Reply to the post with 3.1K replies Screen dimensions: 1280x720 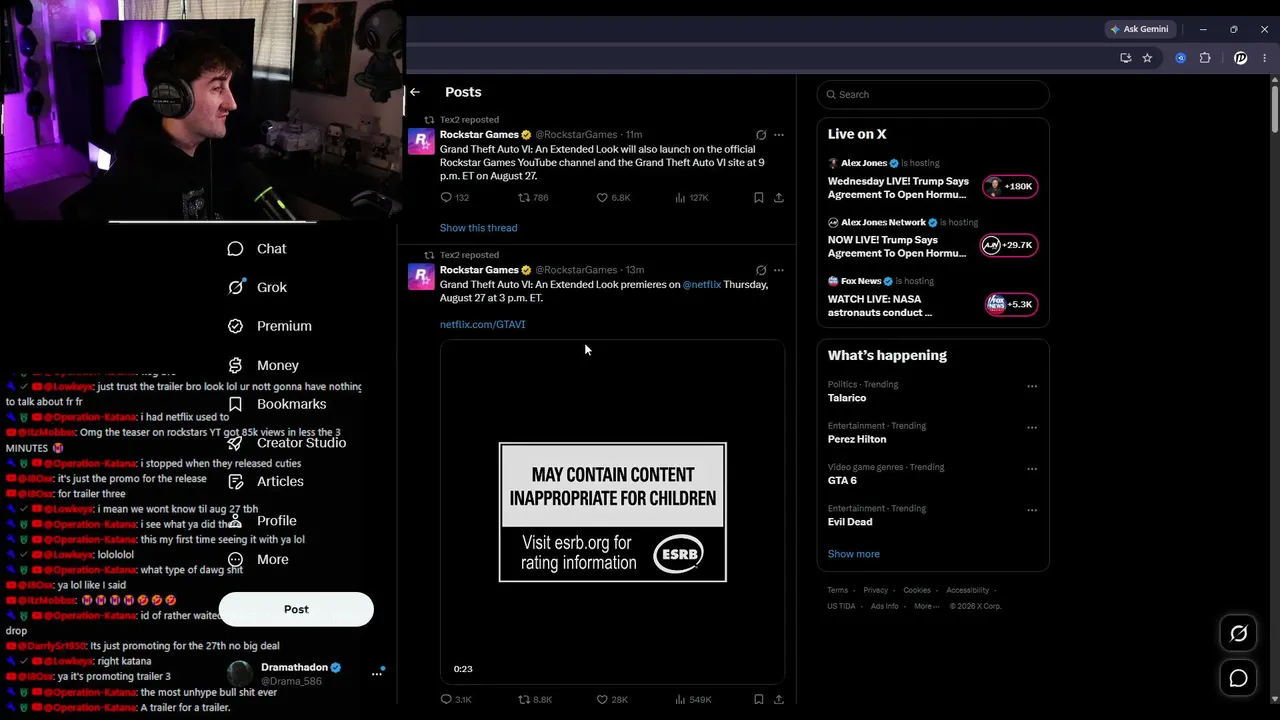tap(456, 700)
